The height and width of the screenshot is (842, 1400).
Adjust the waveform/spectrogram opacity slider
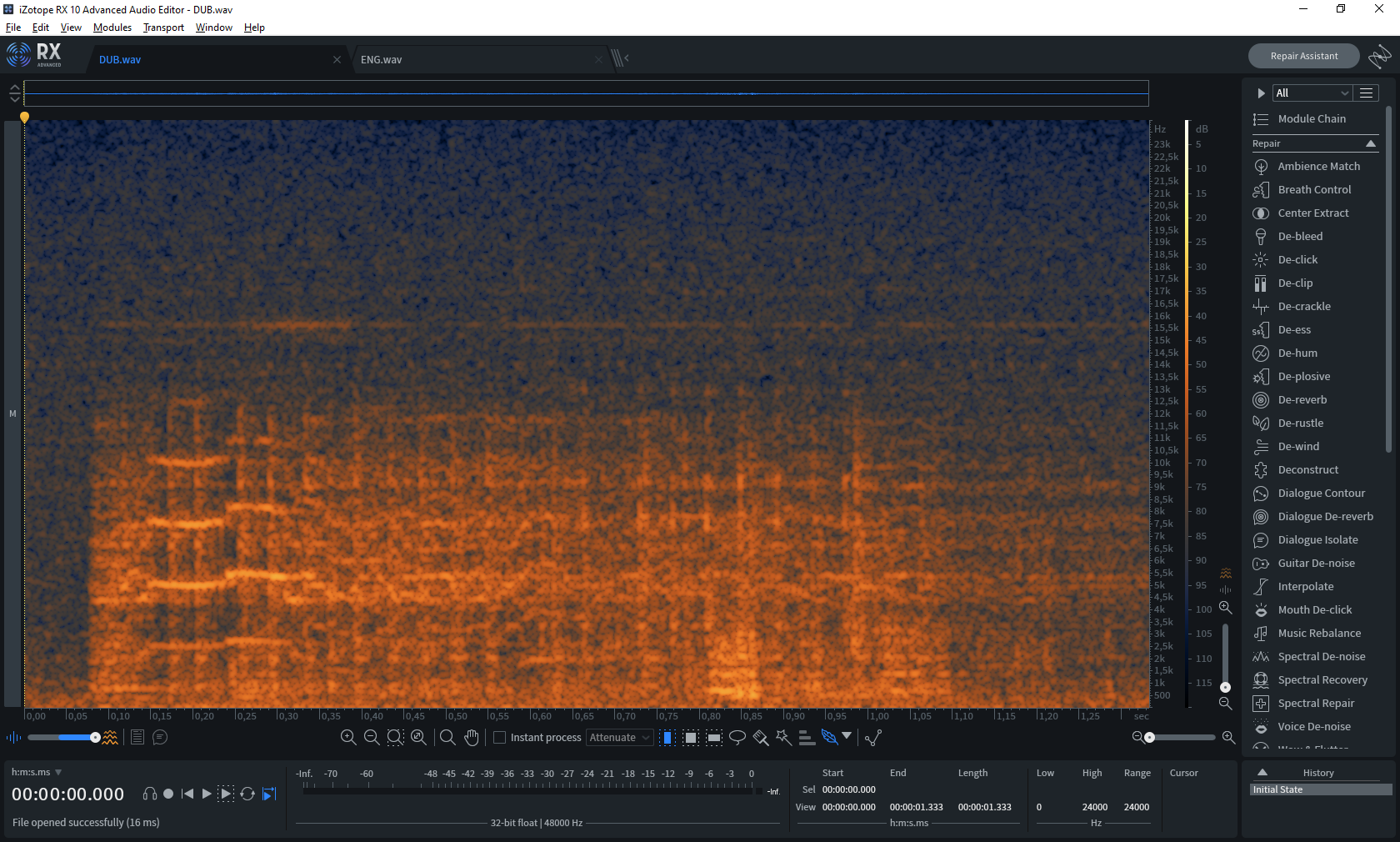64,737
